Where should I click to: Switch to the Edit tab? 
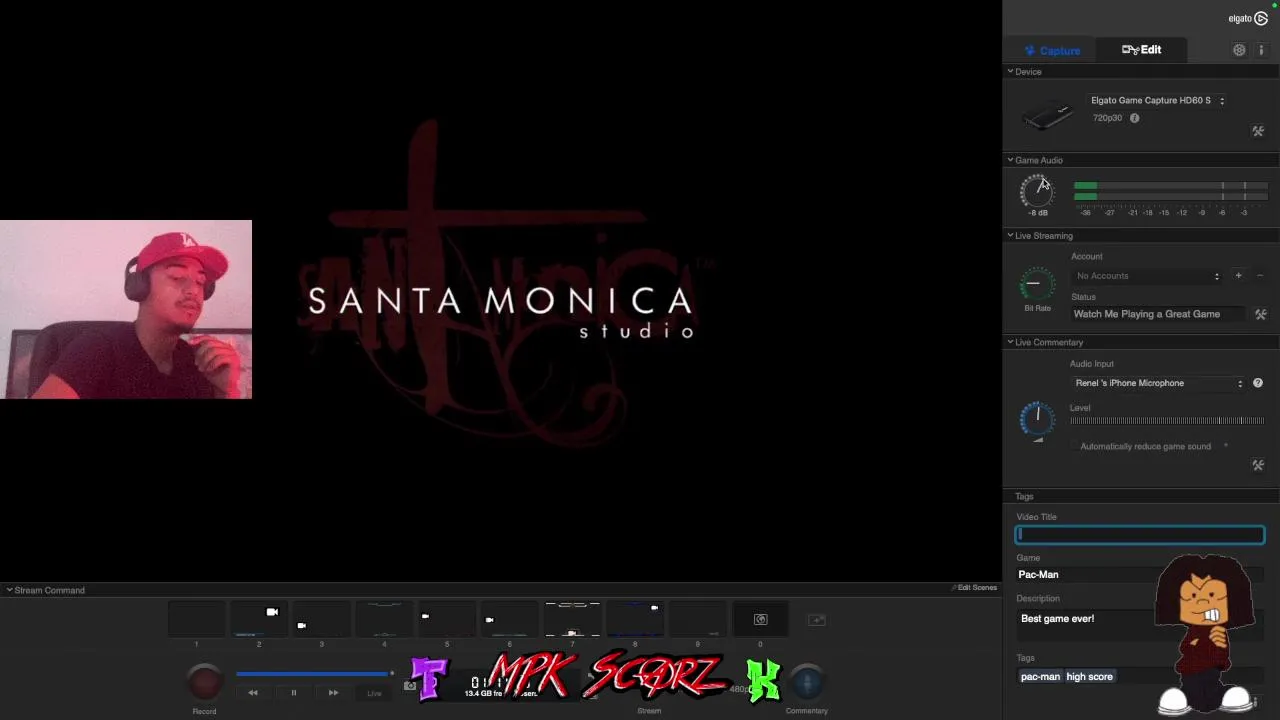point(1141,50)
